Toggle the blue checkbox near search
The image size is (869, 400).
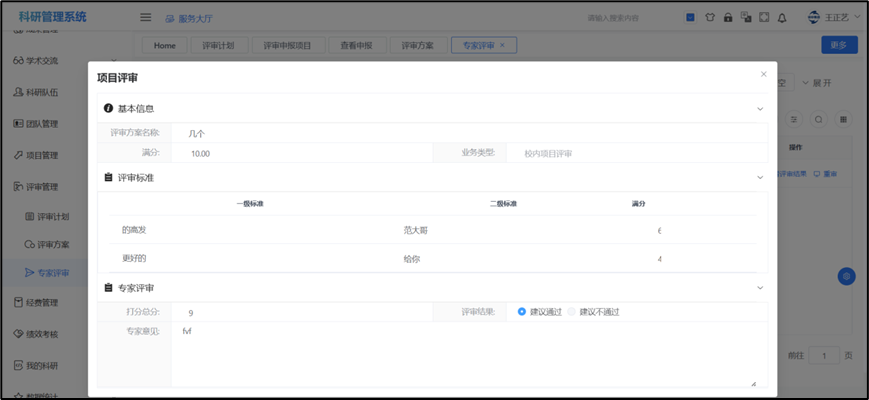click(x=691, y=17)
